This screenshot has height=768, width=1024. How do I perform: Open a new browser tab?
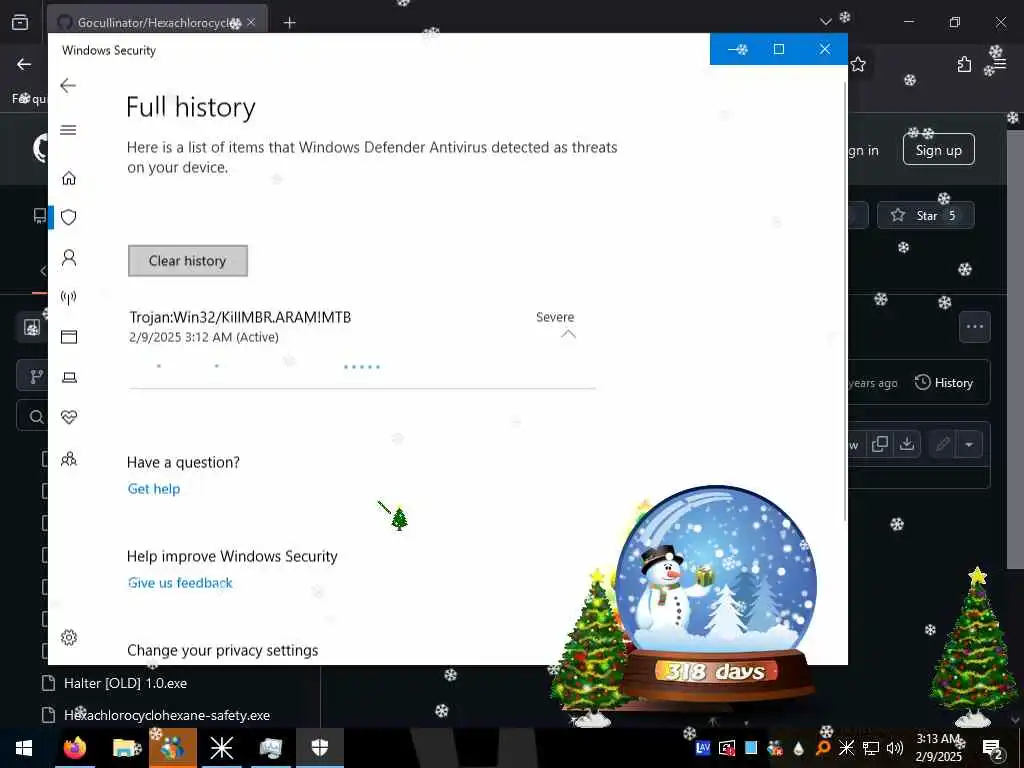[x=289, y=23]
